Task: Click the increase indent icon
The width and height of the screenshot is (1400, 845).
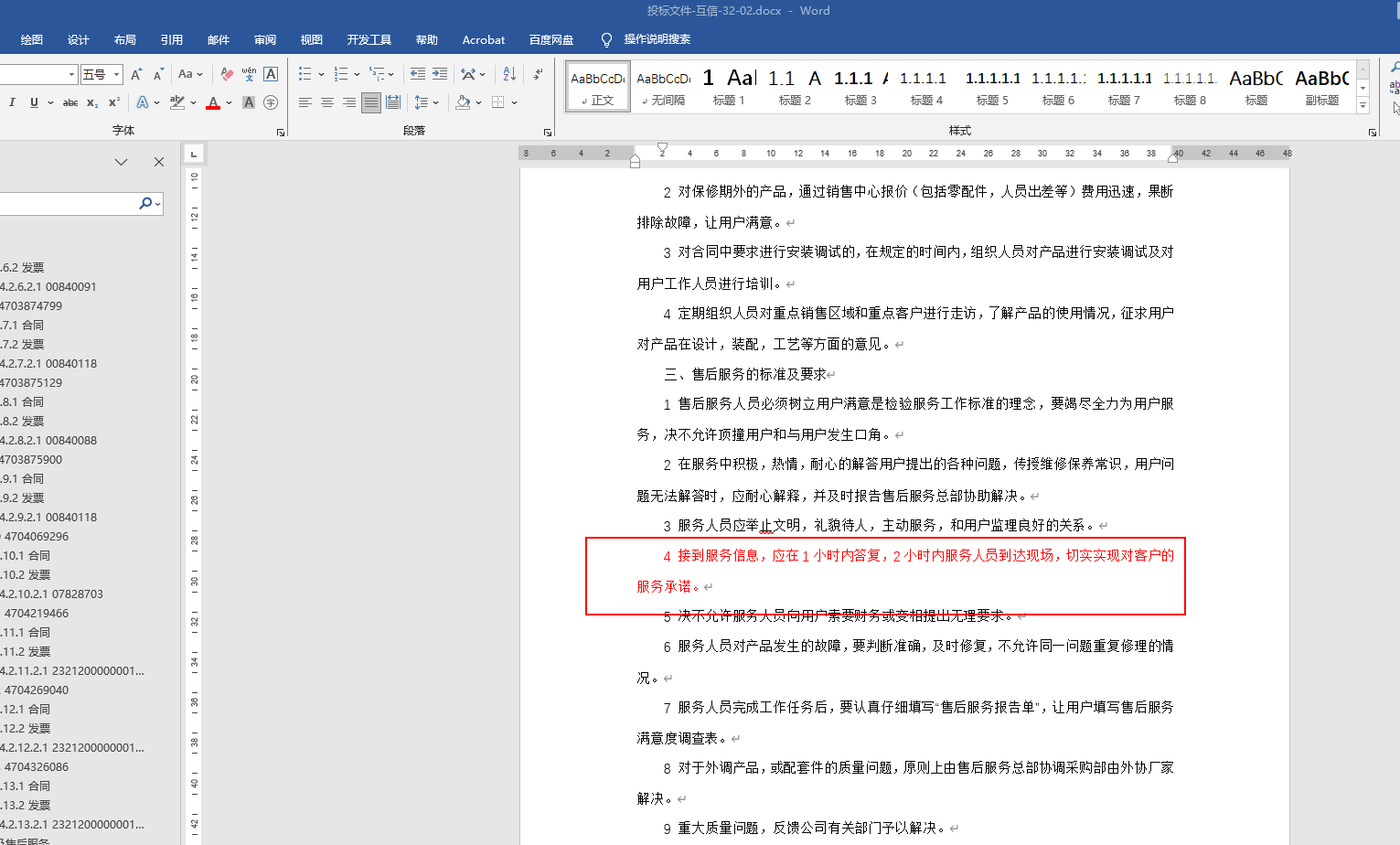Action: point(440,74)
